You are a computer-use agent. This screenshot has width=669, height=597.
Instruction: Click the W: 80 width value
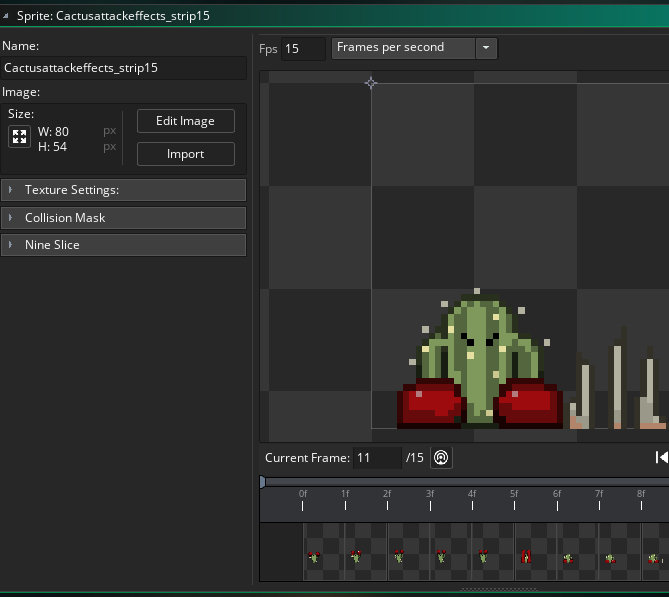pos(53,131)
